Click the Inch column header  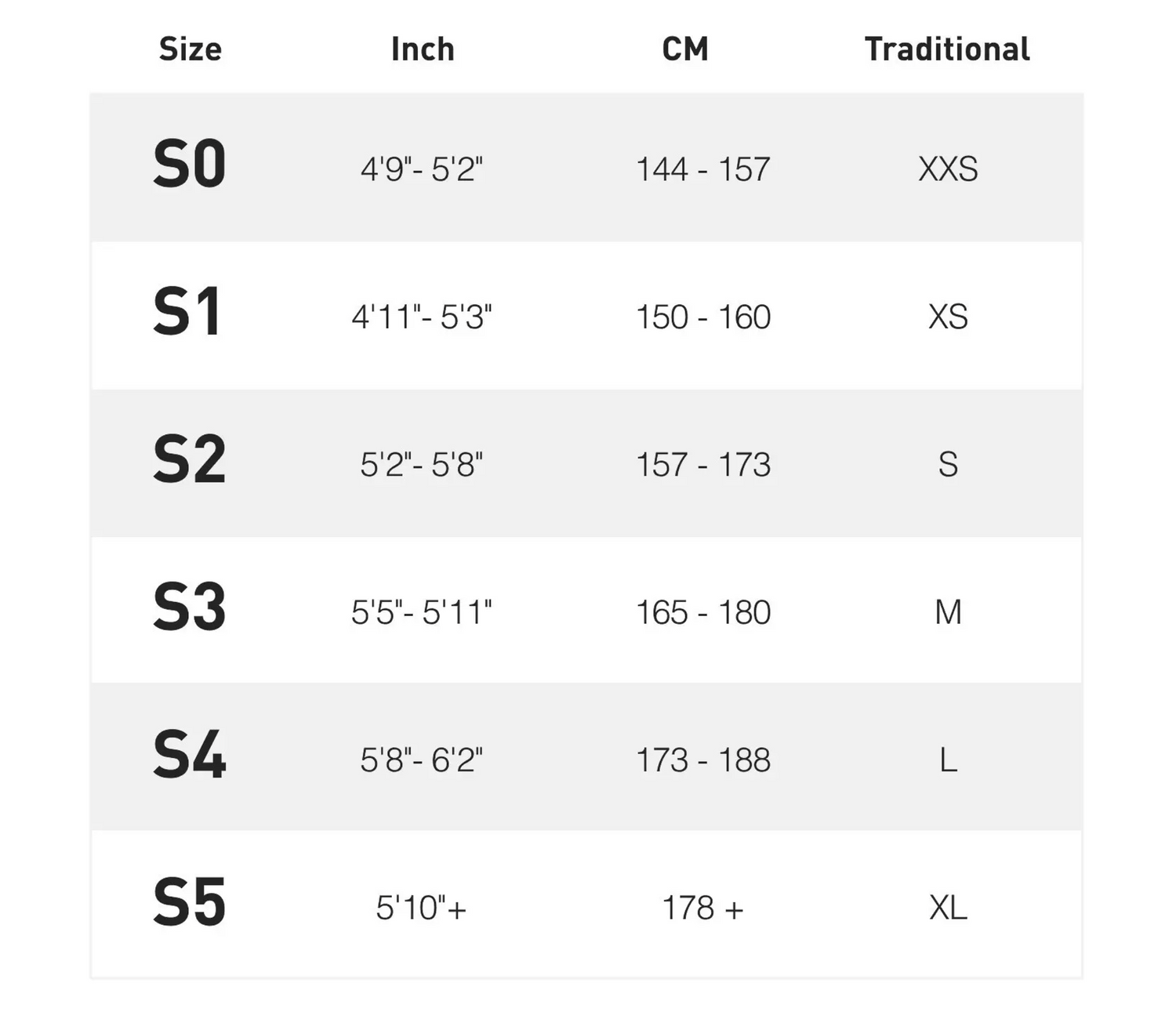point(423,49)
